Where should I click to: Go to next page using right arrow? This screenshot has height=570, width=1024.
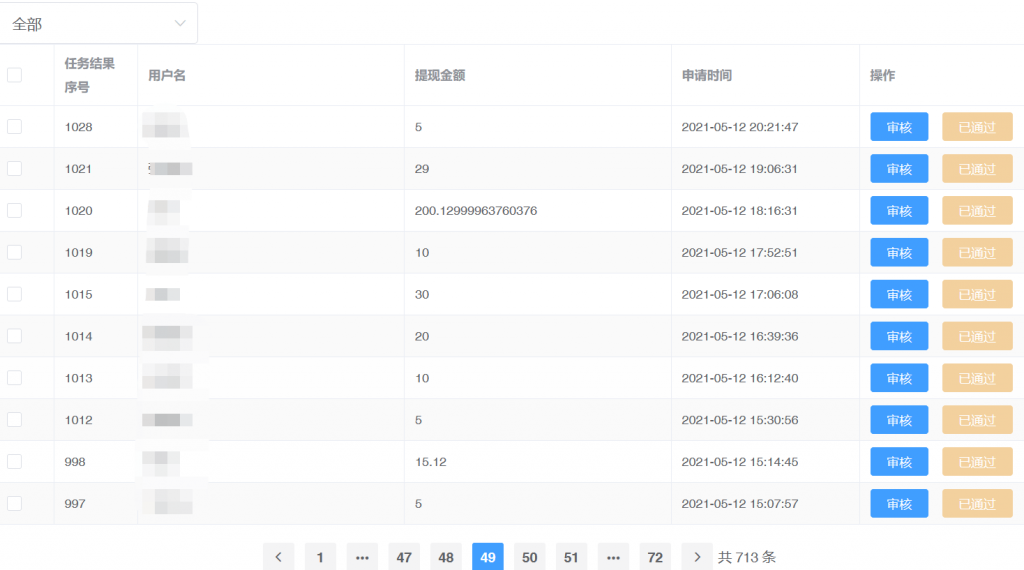click(x=697, y=557)
